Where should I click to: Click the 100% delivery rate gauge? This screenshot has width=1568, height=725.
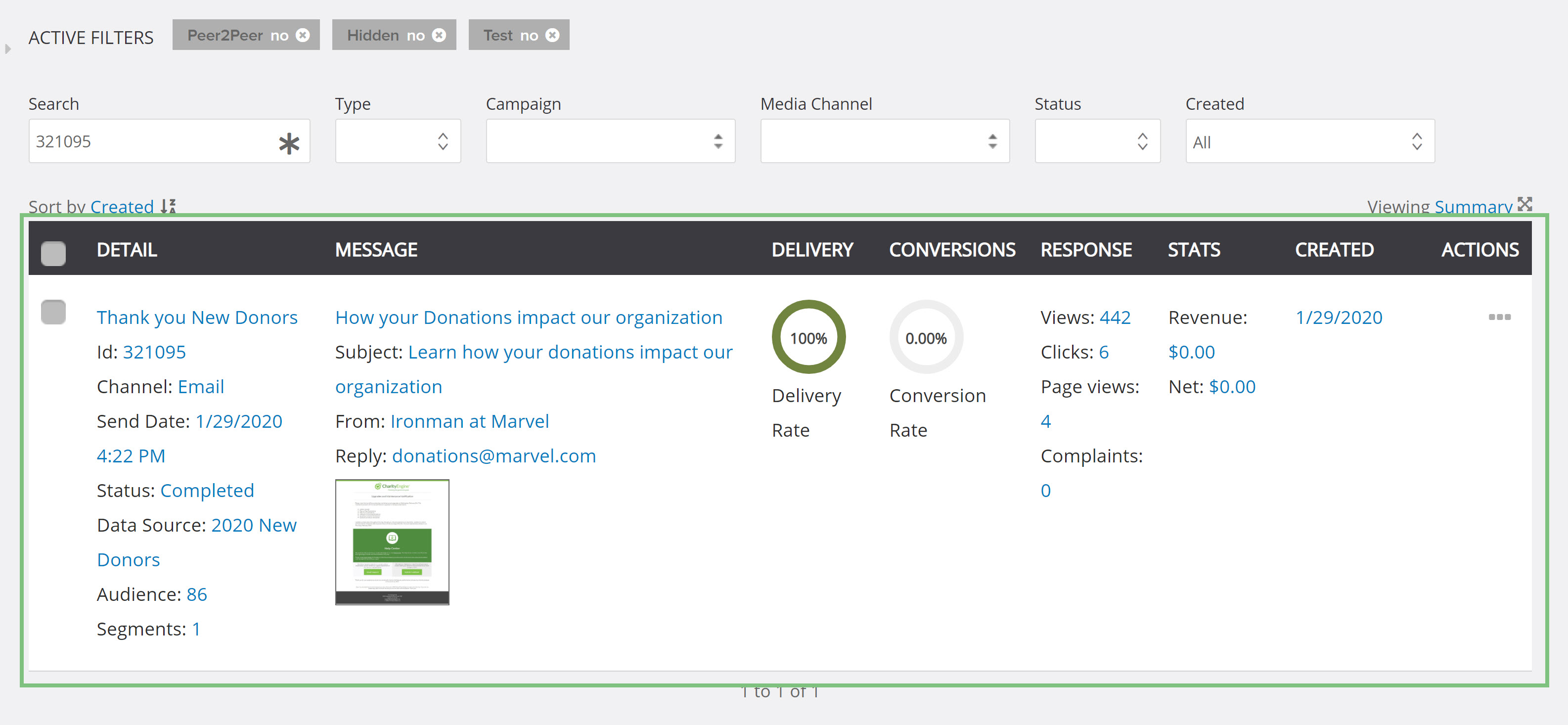point(808,337)
